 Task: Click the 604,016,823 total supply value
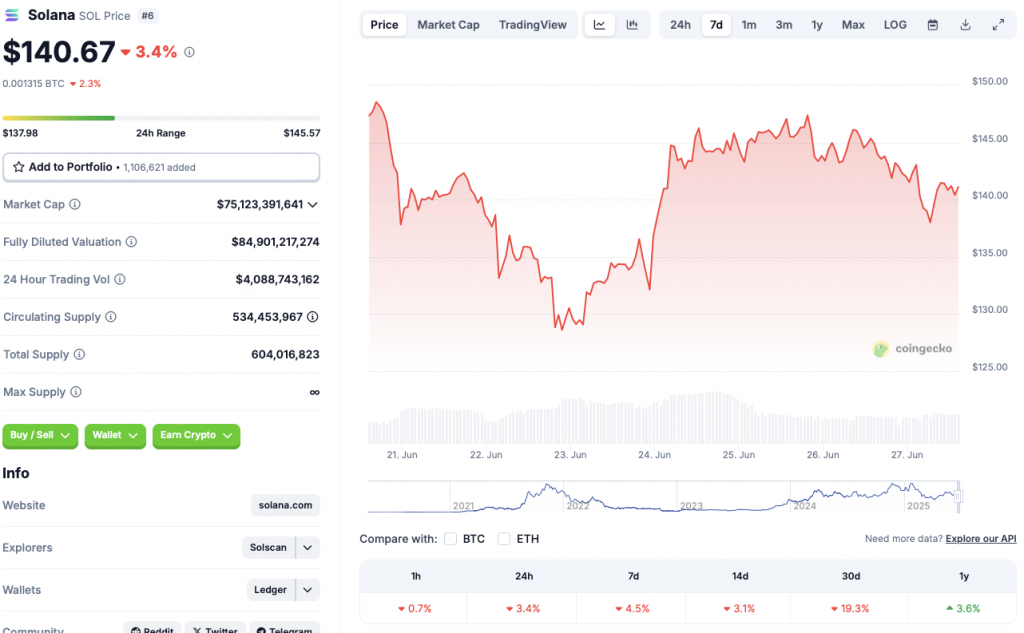[x=285, y=355]
